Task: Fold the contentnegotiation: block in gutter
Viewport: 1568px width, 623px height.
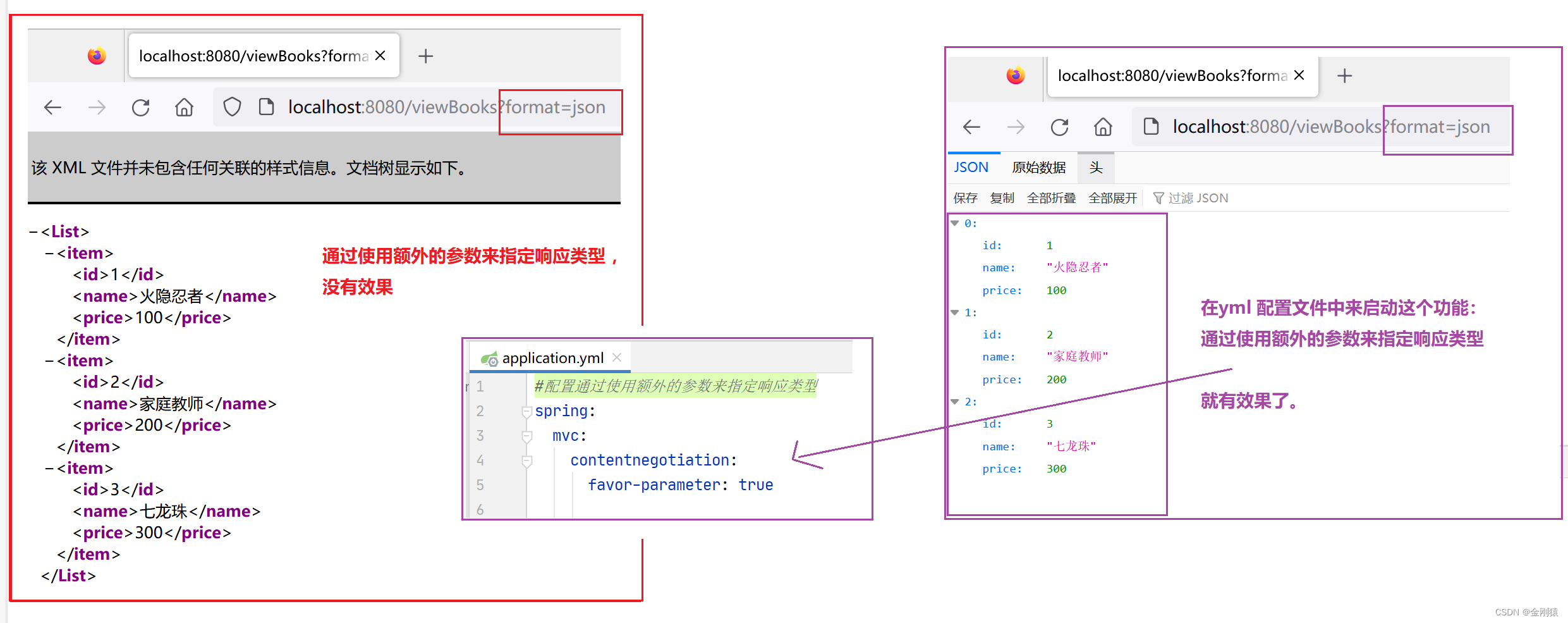Action: [x=526, y=461]
